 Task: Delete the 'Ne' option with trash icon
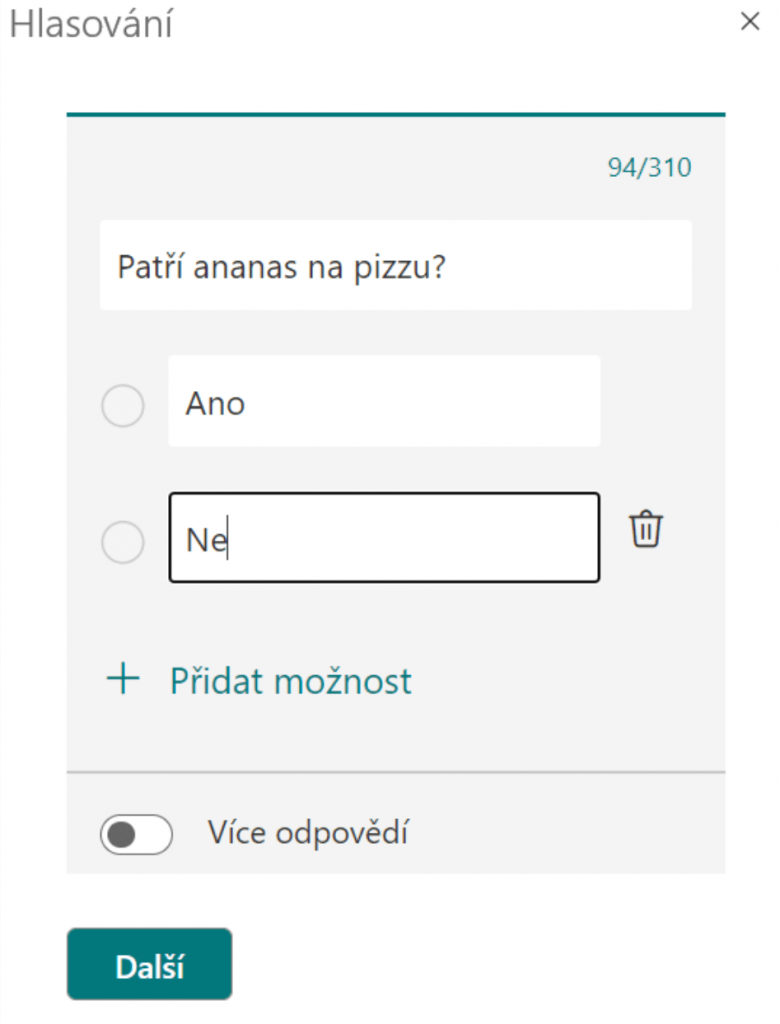646,529
